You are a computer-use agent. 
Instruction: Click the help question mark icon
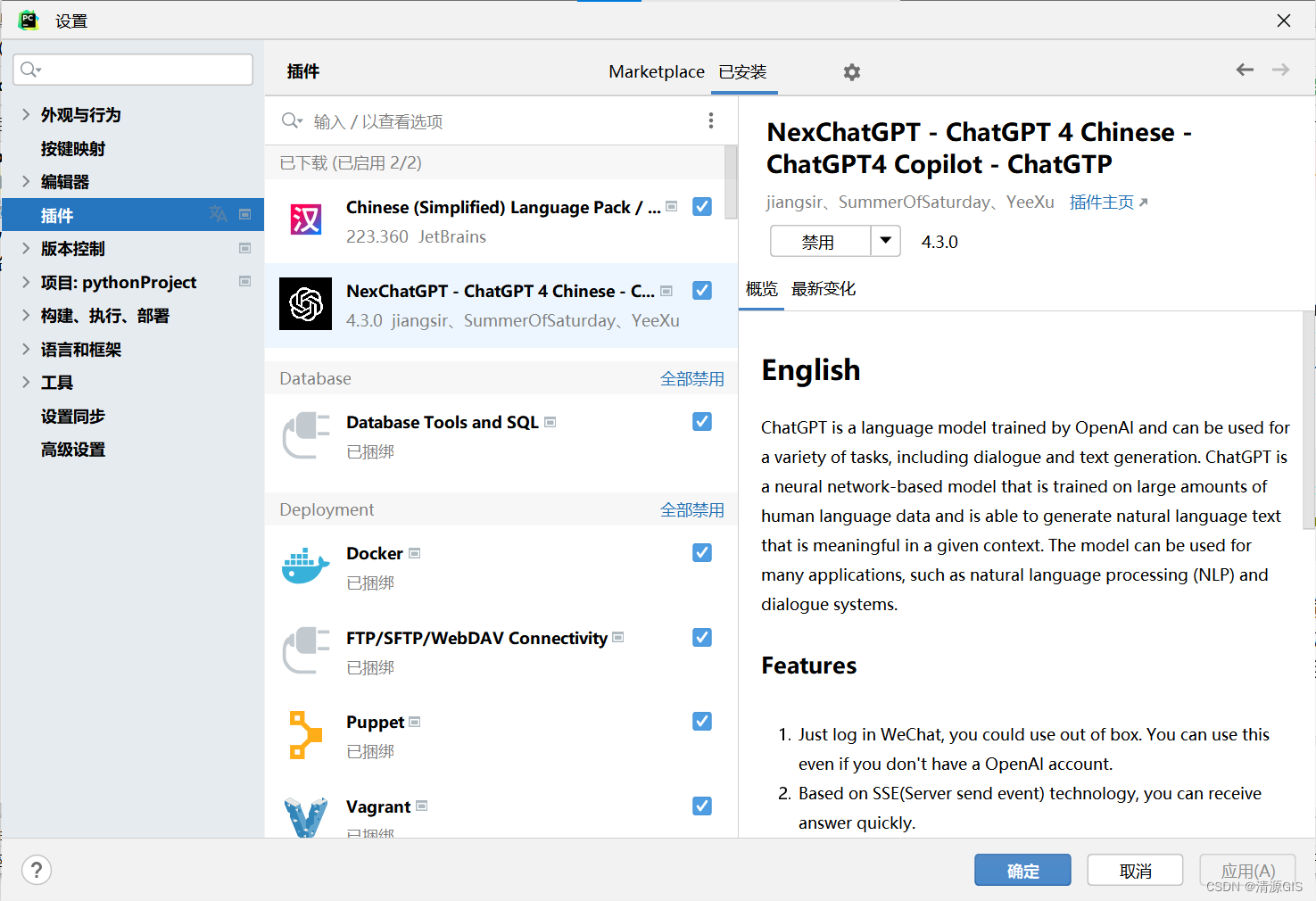(x=36, y=870)
